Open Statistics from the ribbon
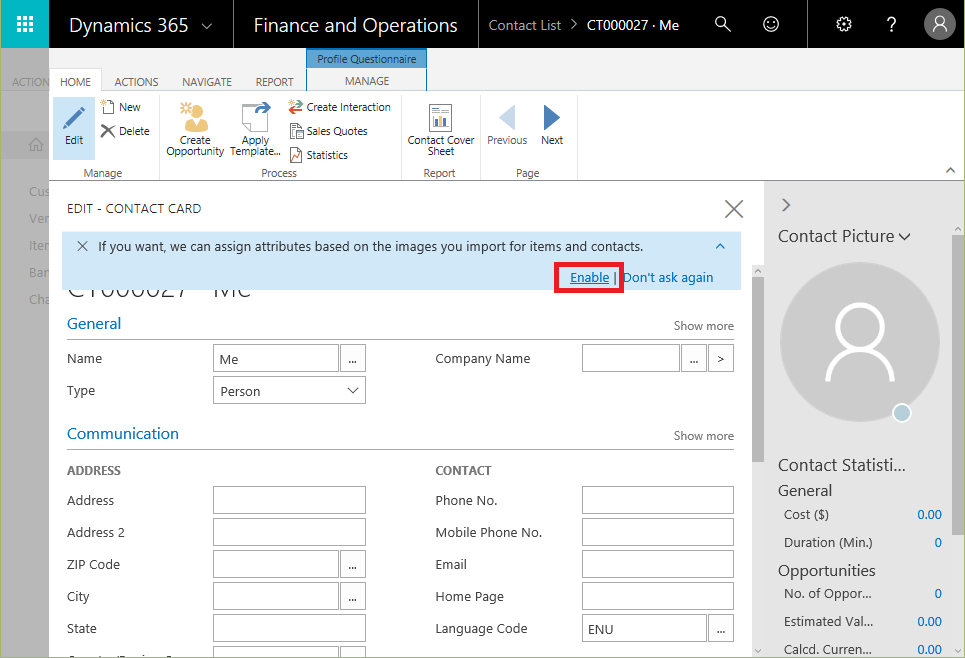Viewport: 965px width, 658px height. [x=319, y=155]
